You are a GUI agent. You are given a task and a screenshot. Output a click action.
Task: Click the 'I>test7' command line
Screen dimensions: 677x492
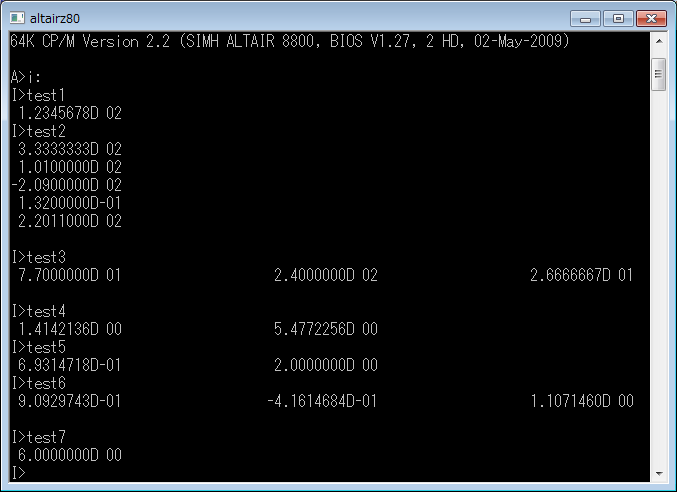click(38, 437)
